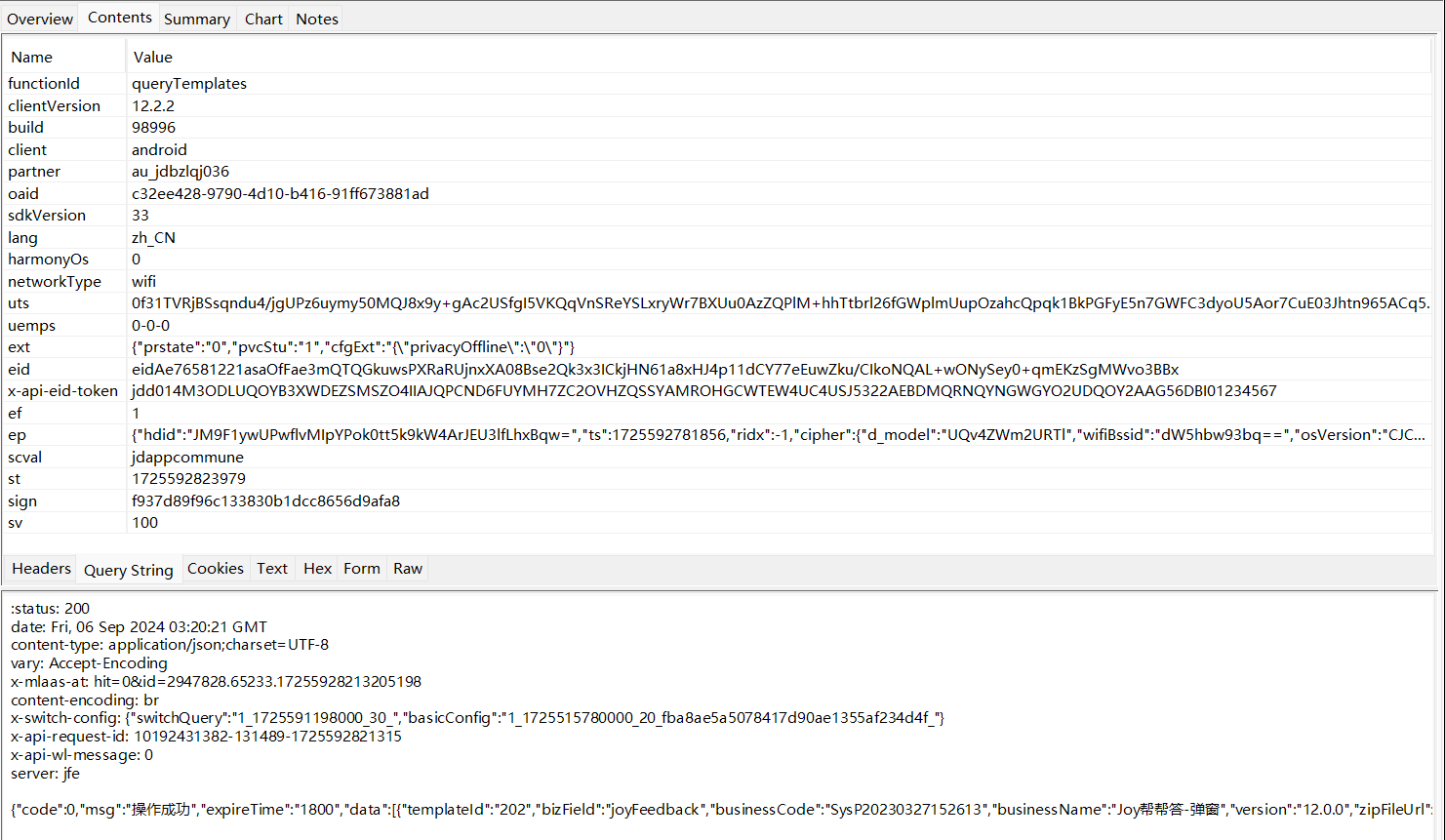Screen dimensions: 1445x840
Task: Select the Chart tab
Action: point(263,19)
